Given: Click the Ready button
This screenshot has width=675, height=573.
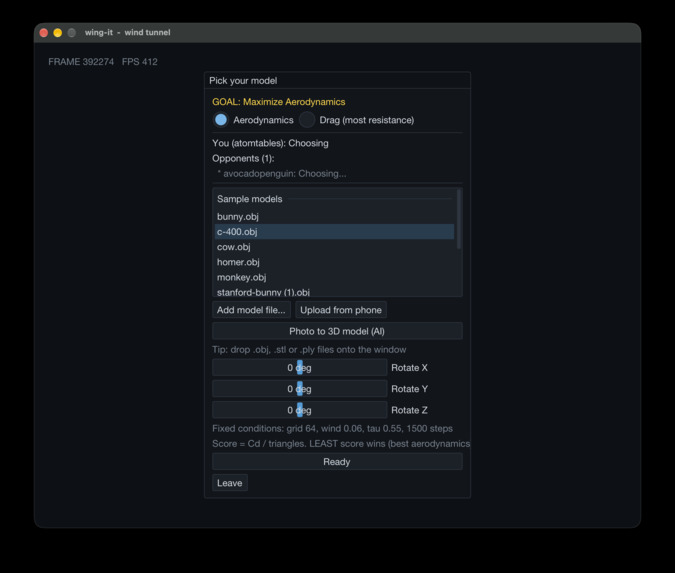Looking at the screenshot, I should click(x=337, y=461).
